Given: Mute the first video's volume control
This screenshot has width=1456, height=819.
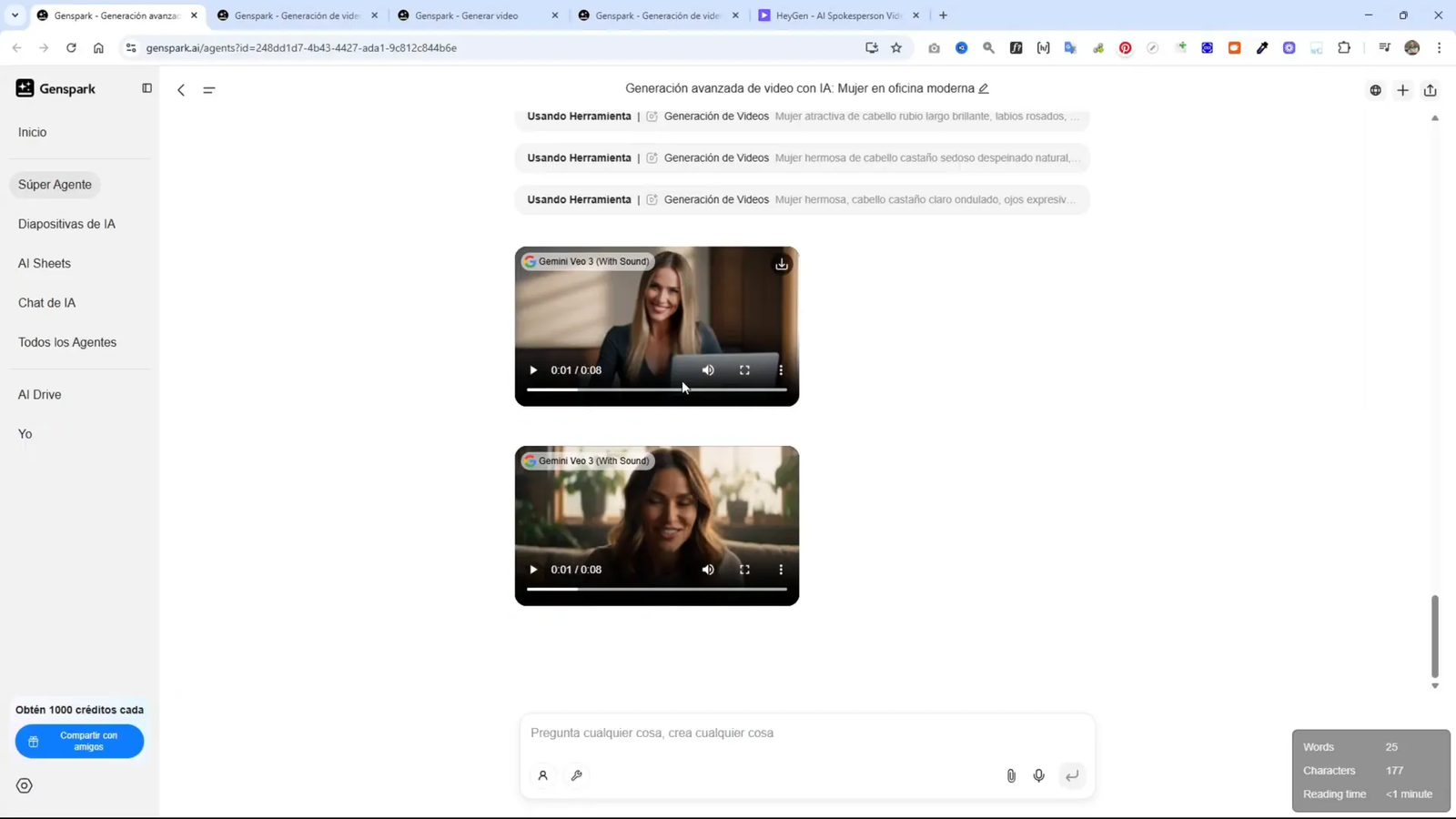Looking at the screenshot, I should point(708,369).
